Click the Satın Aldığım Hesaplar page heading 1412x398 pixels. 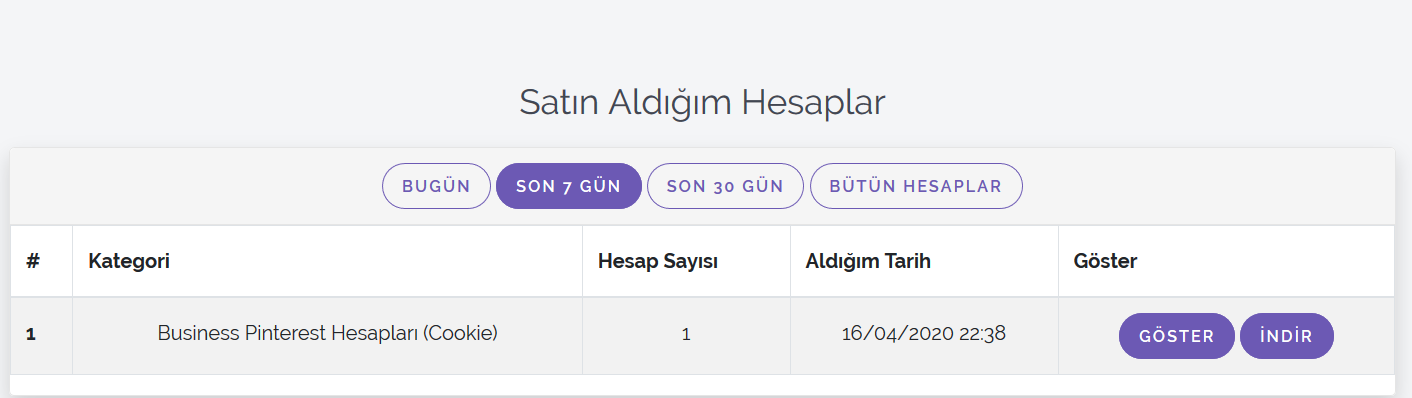pyautogui.click(x=702, y=102)
